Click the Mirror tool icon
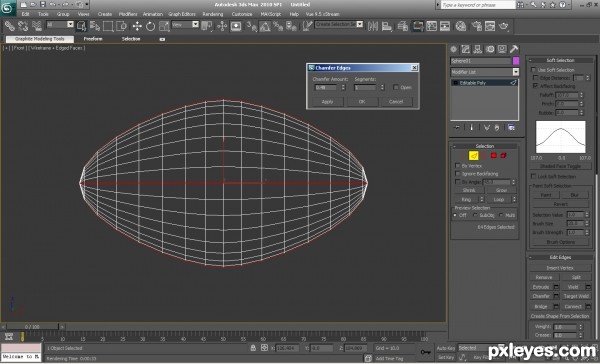The width and height of the screenshot is (600, 364). point(373,26)
